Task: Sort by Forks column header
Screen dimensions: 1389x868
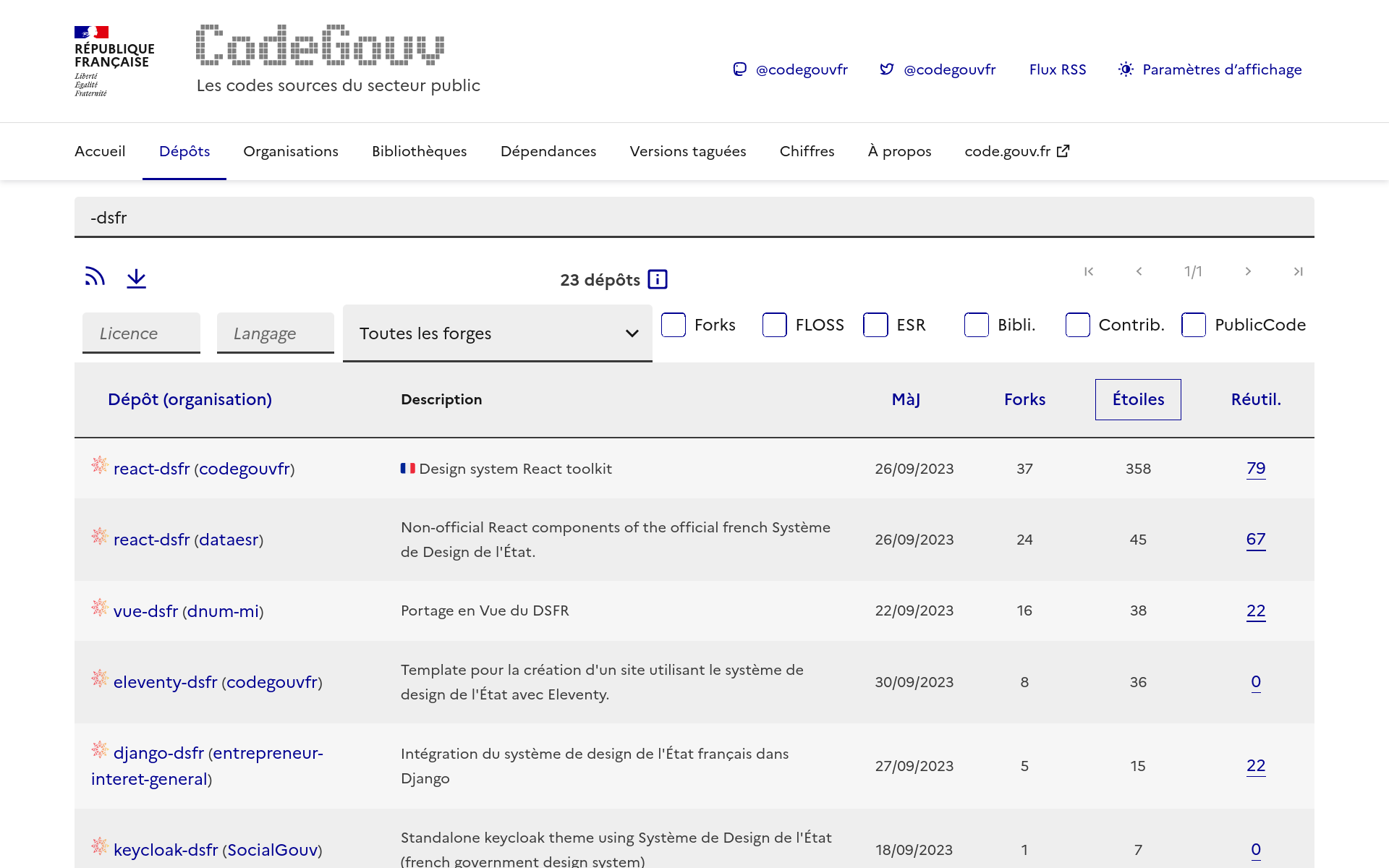Action: 1024,399
